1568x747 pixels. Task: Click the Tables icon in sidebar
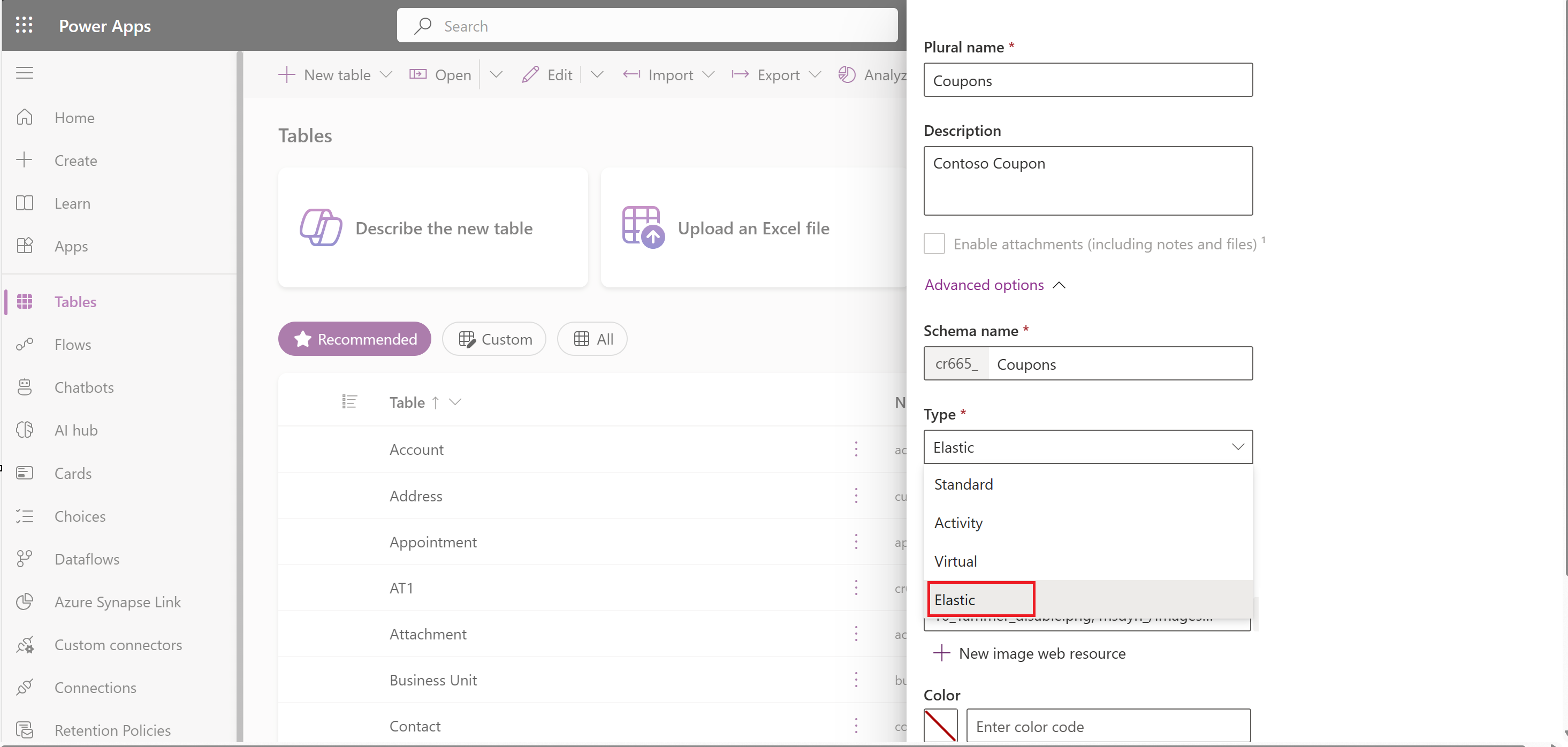click(x=26, y=301)
